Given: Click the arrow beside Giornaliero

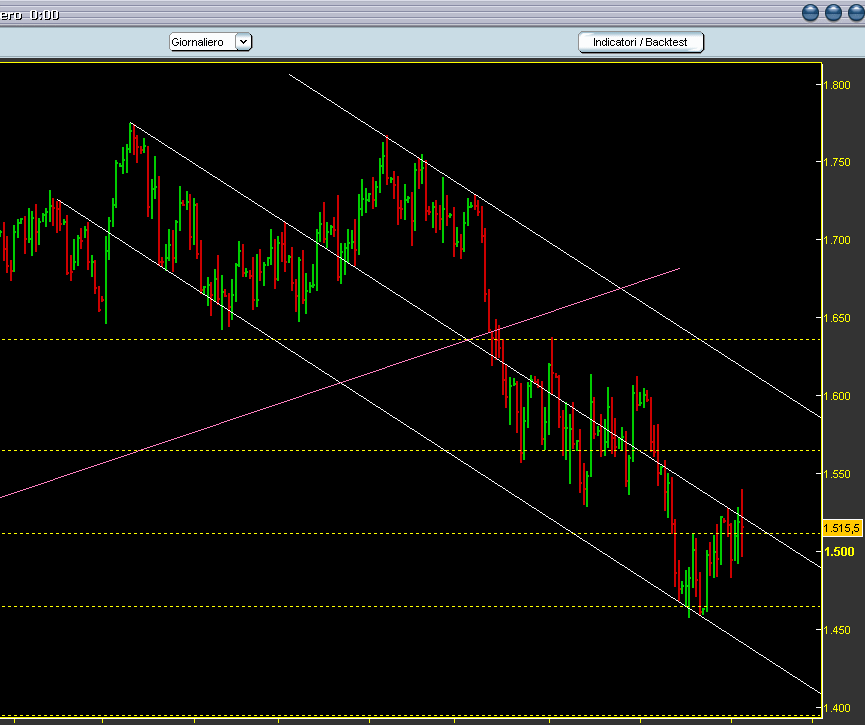Looking at the screenshot, I should (x=243, y=42).
